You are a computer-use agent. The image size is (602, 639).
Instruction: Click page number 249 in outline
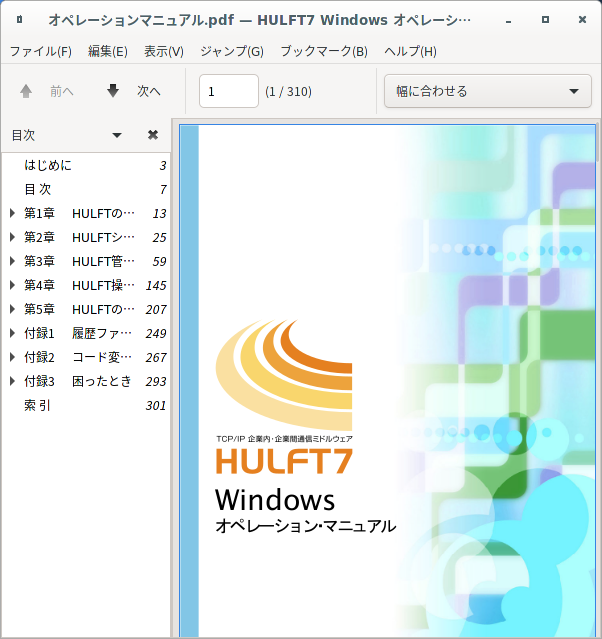(156, 333)
